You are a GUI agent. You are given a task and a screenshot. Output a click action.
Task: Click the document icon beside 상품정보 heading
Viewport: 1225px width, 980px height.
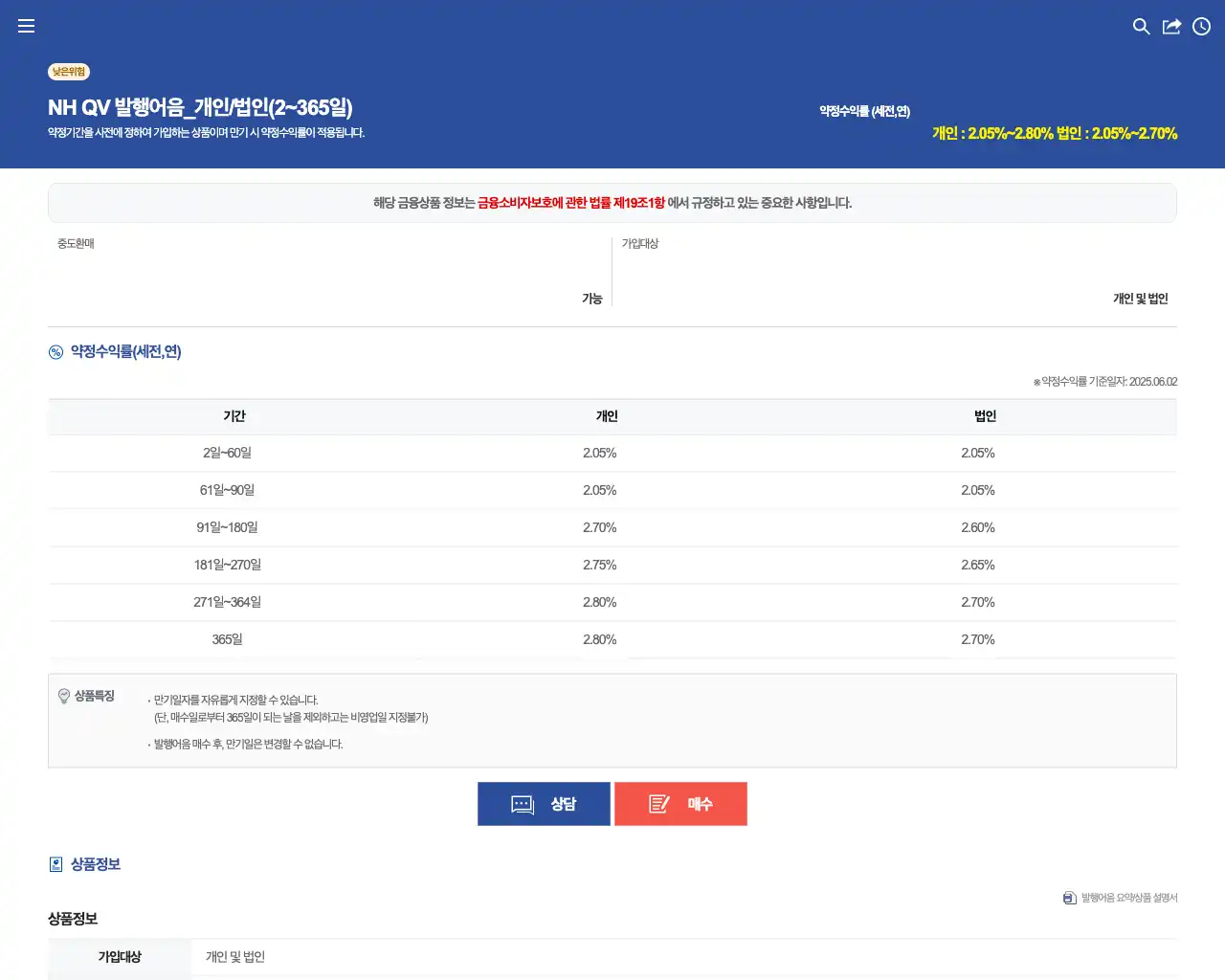pyautogui.click(x=56, y=864)
